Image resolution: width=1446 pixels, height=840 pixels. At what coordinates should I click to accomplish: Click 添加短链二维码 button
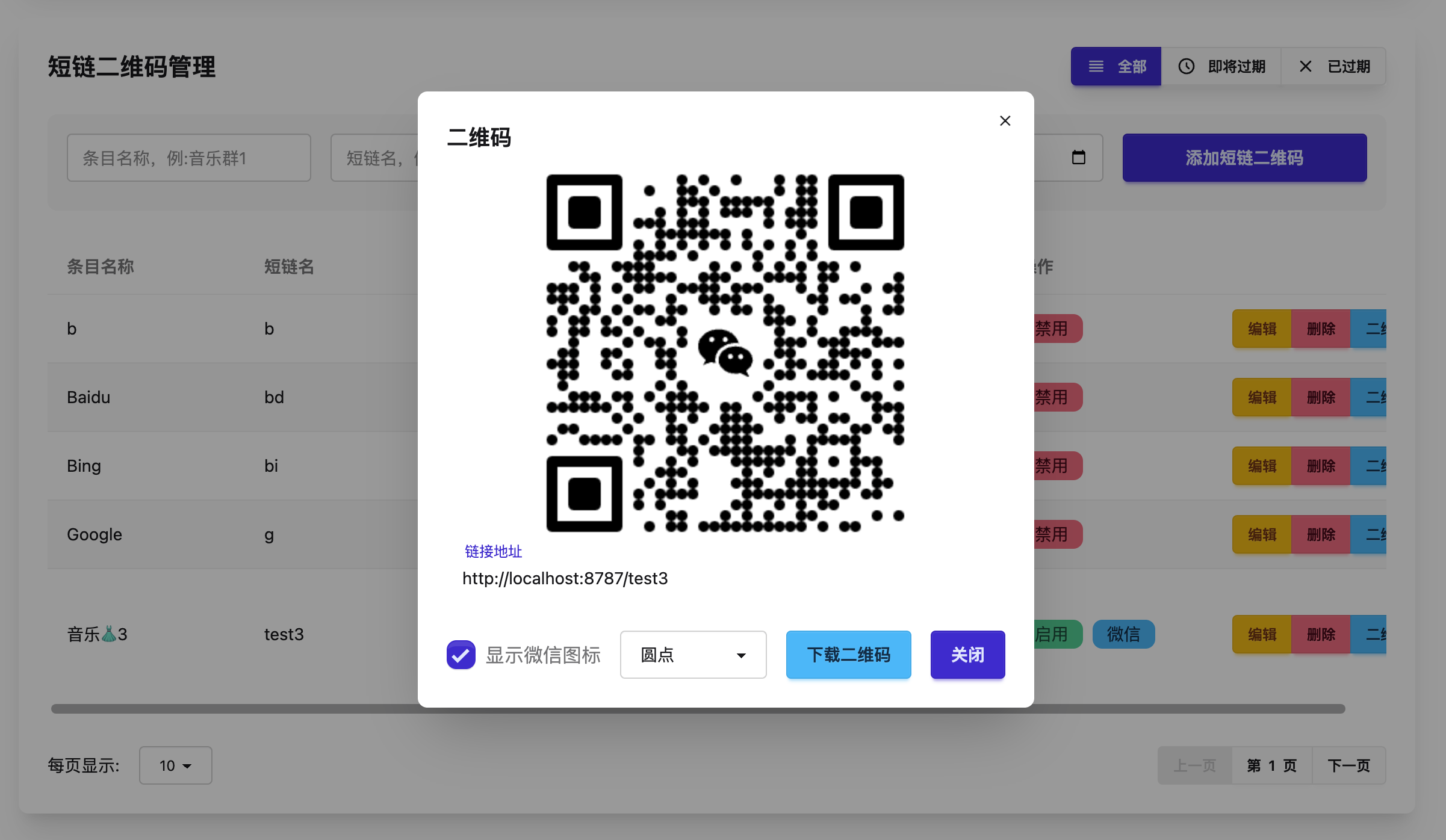click(x=1244, y=158)
